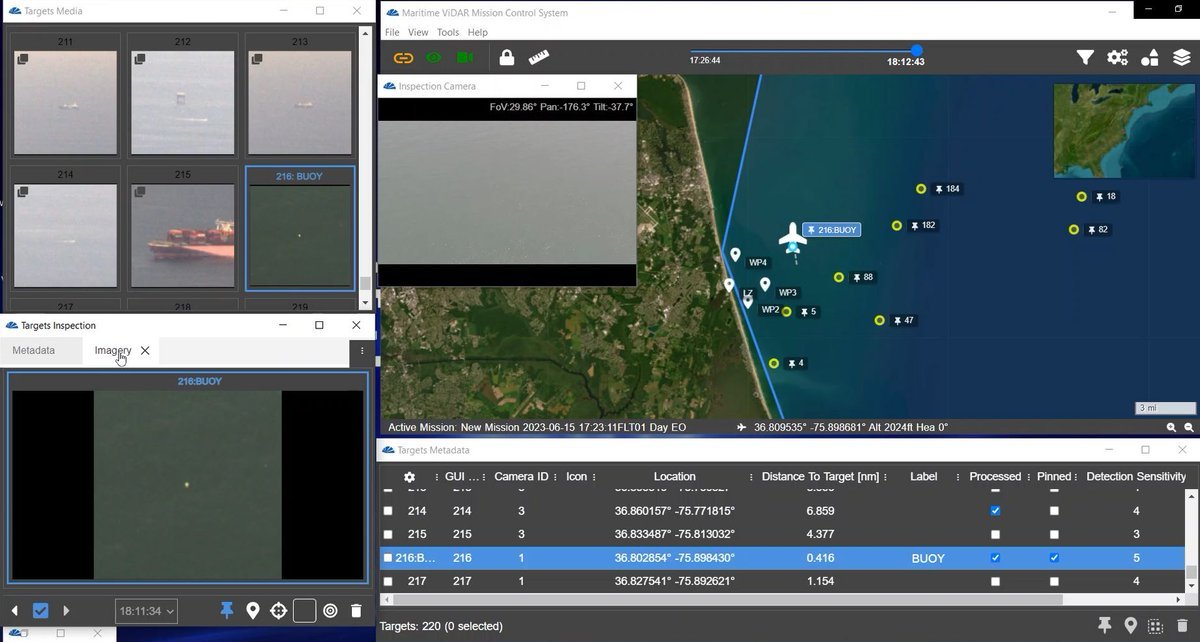Open the 18:11:34 time dropdown
1200x642 pixels.
click(147, 610)
